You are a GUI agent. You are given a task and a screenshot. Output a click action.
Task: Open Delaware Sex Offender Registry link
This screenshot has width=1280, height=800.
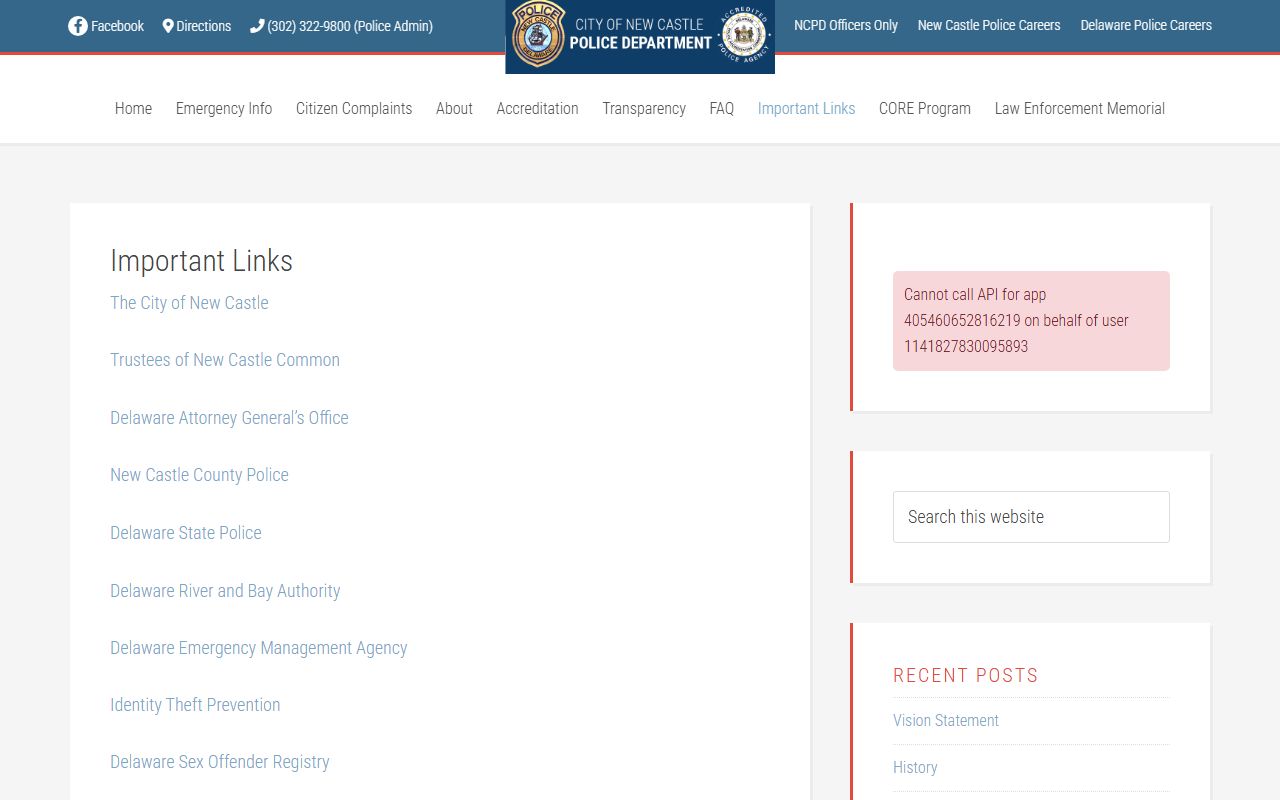(x=220, y=762)
